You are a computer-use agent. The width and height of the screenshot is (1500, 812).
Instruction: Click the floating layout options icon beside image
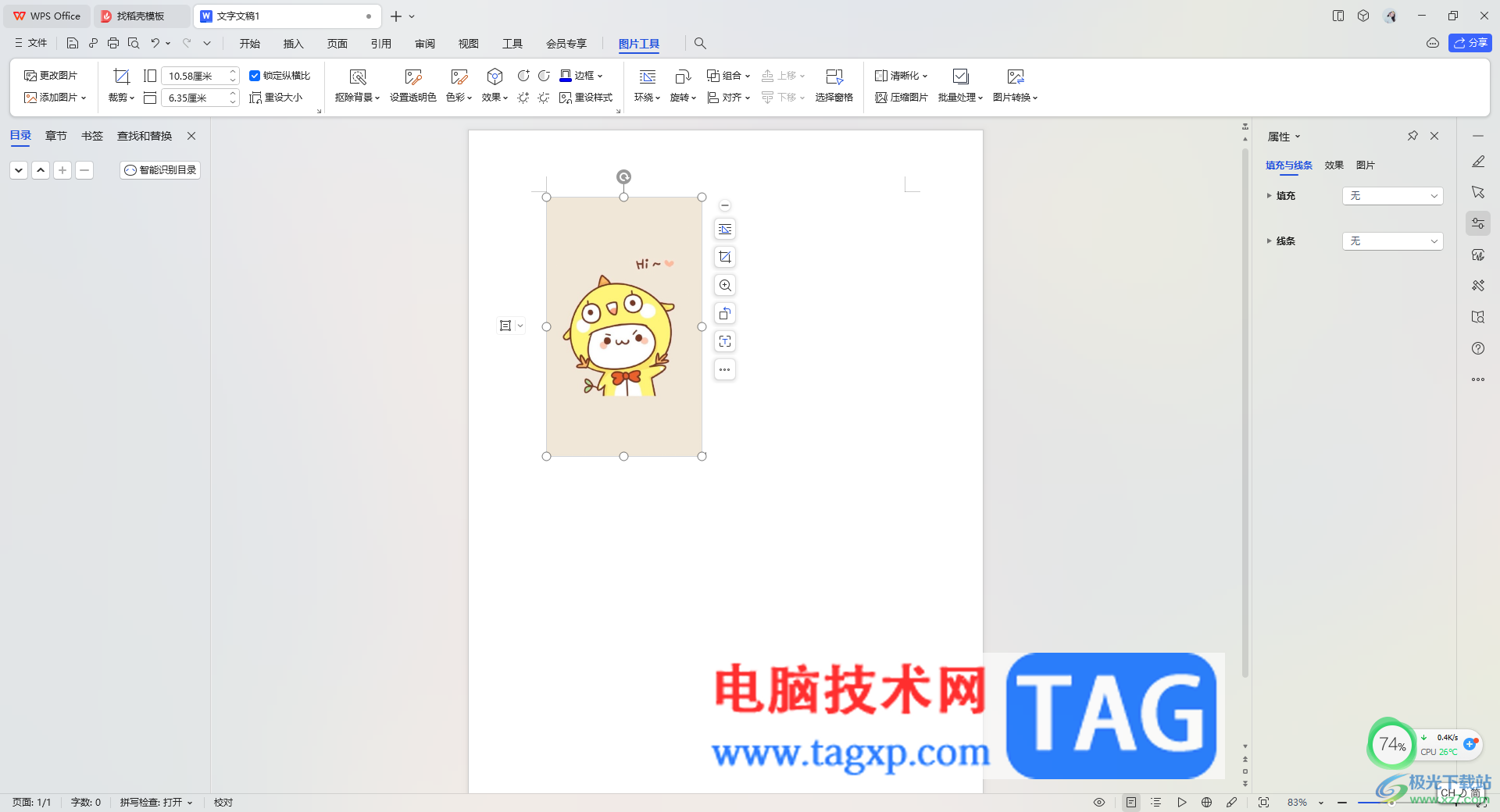(725, 229)
